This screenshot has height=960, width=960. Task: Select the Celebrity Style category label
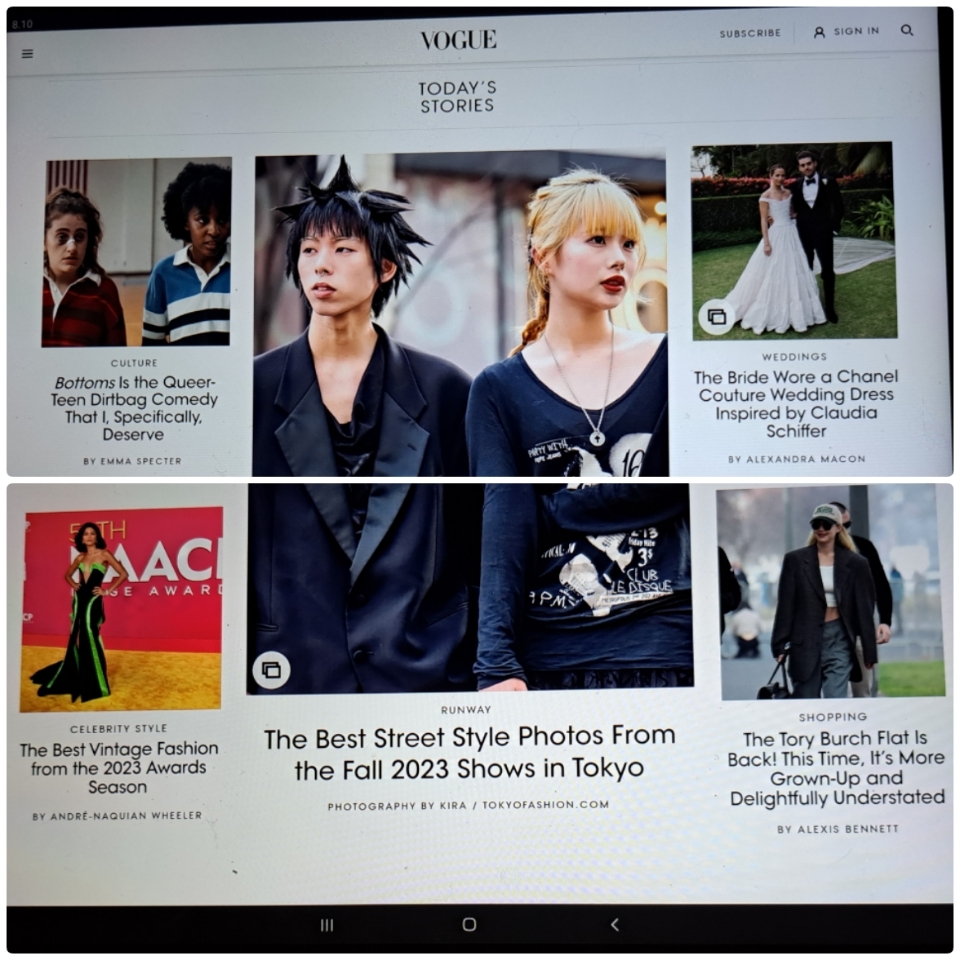pyautogui.click(x=119, y=729)
